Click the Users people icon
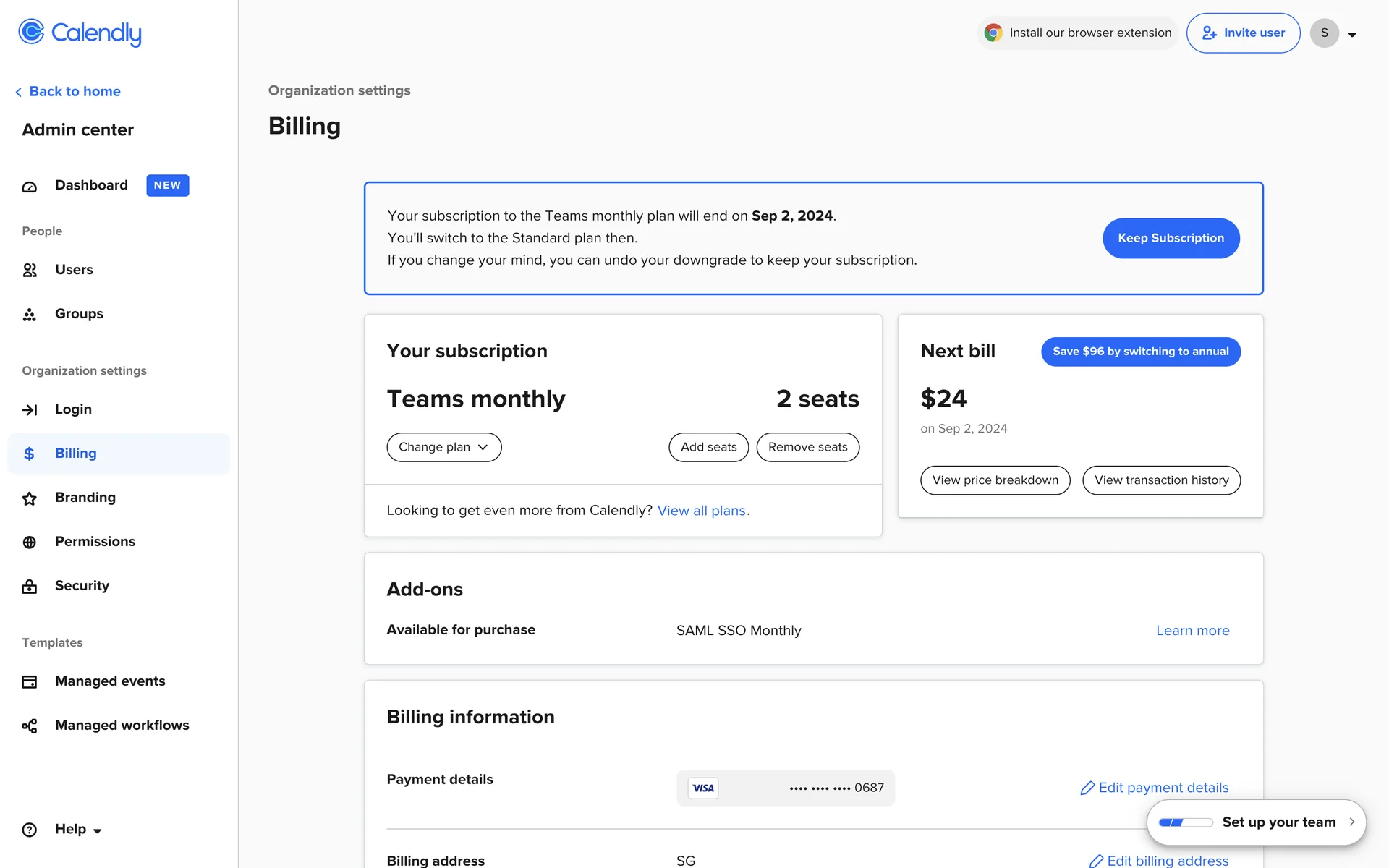Screen dimensions: 1389x868 pos(30,270)
